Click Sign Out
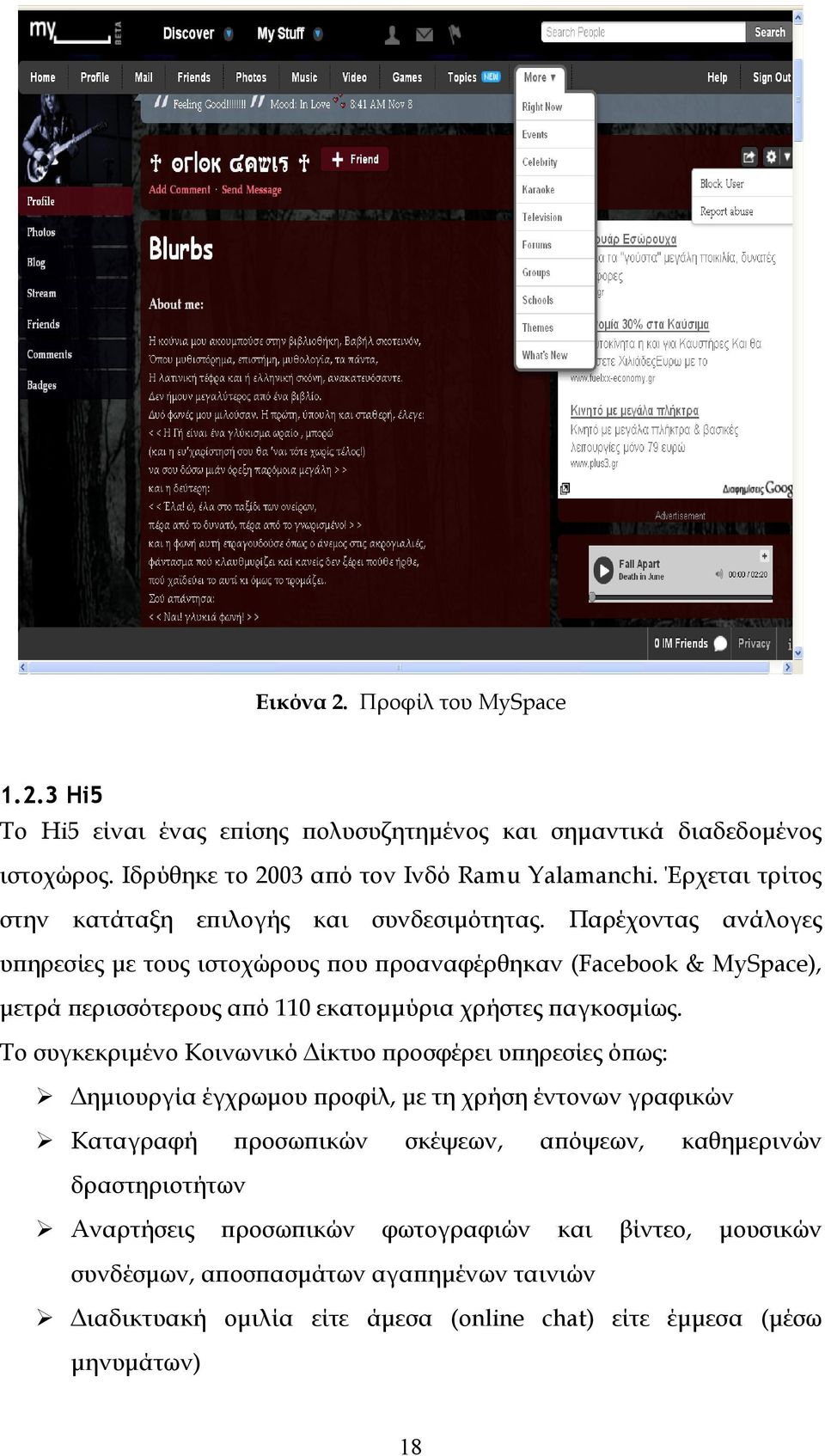 (772, 77)
